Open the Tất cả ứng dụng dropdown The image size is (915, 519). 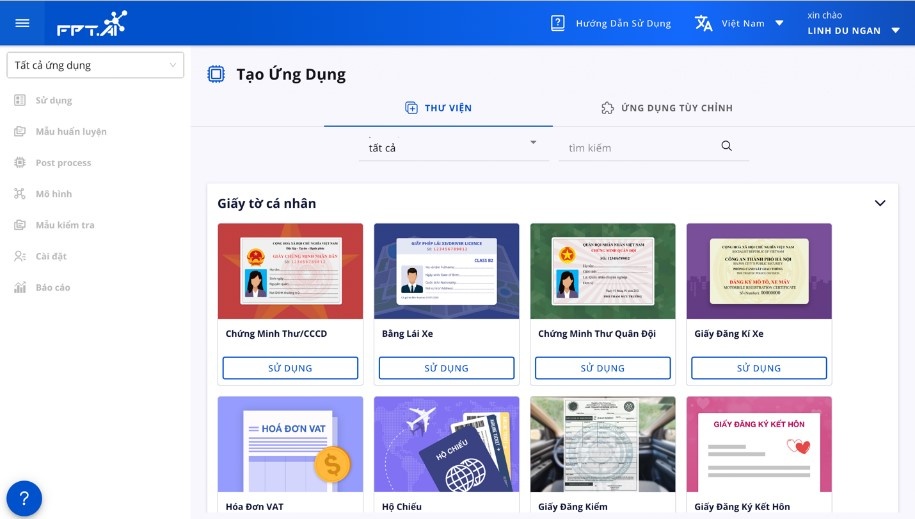[x=95, y=65]
